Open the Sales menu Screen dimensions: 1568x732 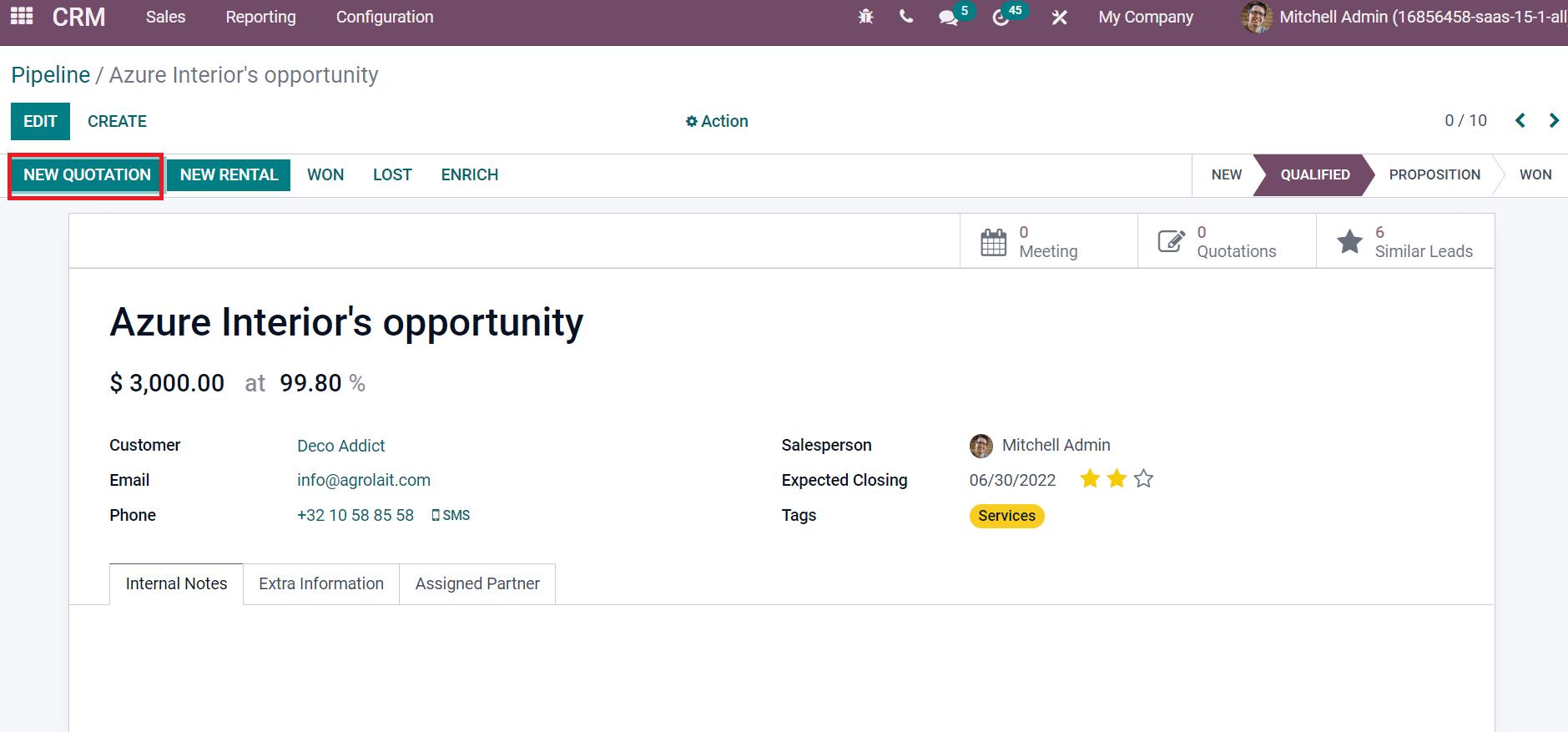[x=165, y=17]
